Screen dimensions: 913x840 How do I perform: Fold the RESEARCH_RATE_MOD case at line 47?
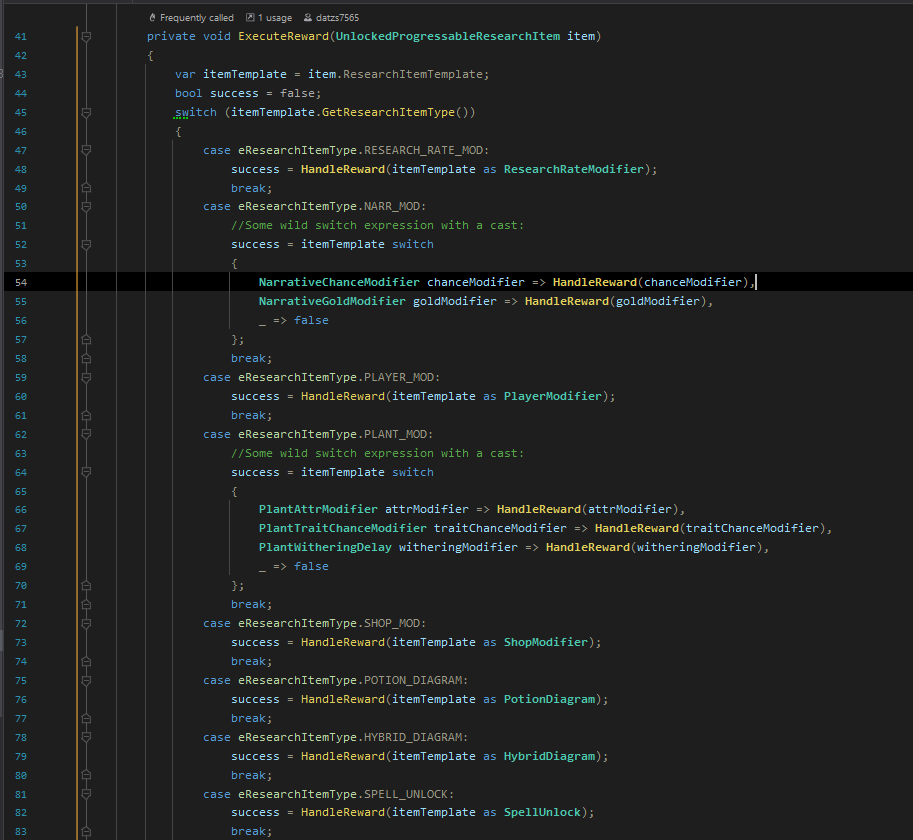click(86, 150)
